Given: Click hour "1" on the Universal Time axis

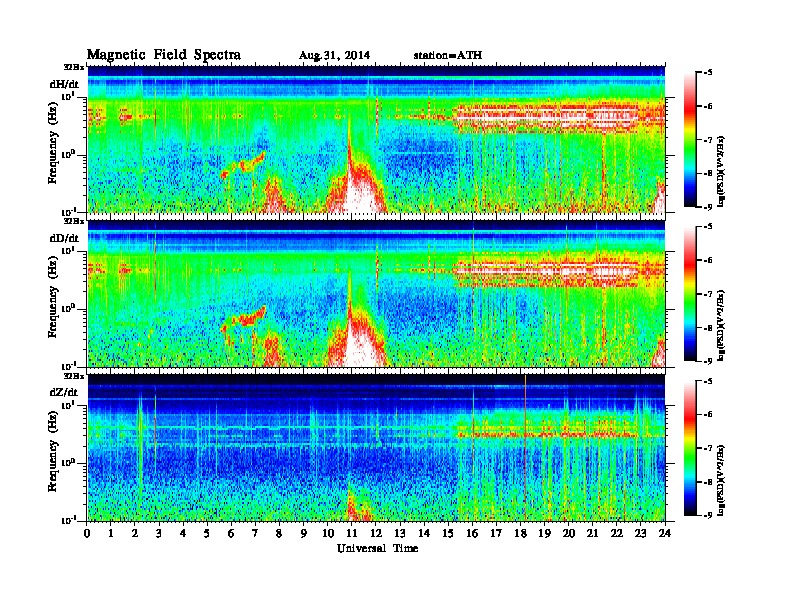Looking at the screenshot, I should [111, 533].
